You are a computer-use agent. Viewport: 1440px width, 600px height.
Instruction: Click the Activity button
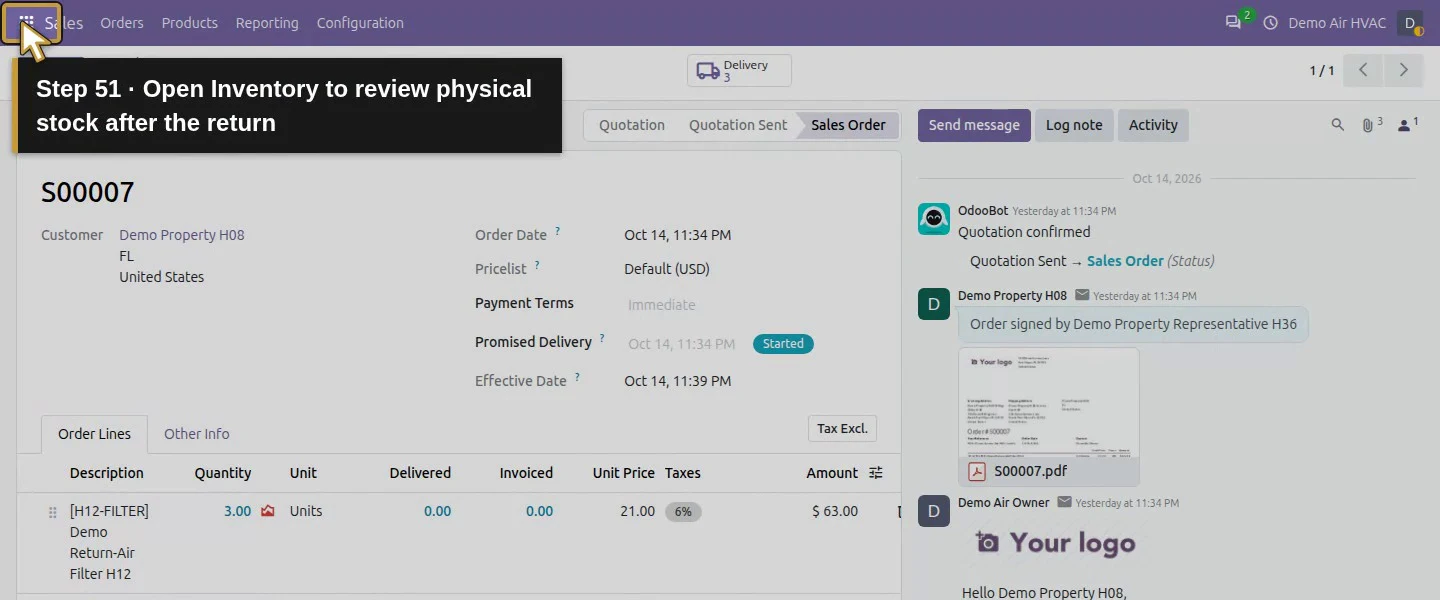pos(1153,125)
